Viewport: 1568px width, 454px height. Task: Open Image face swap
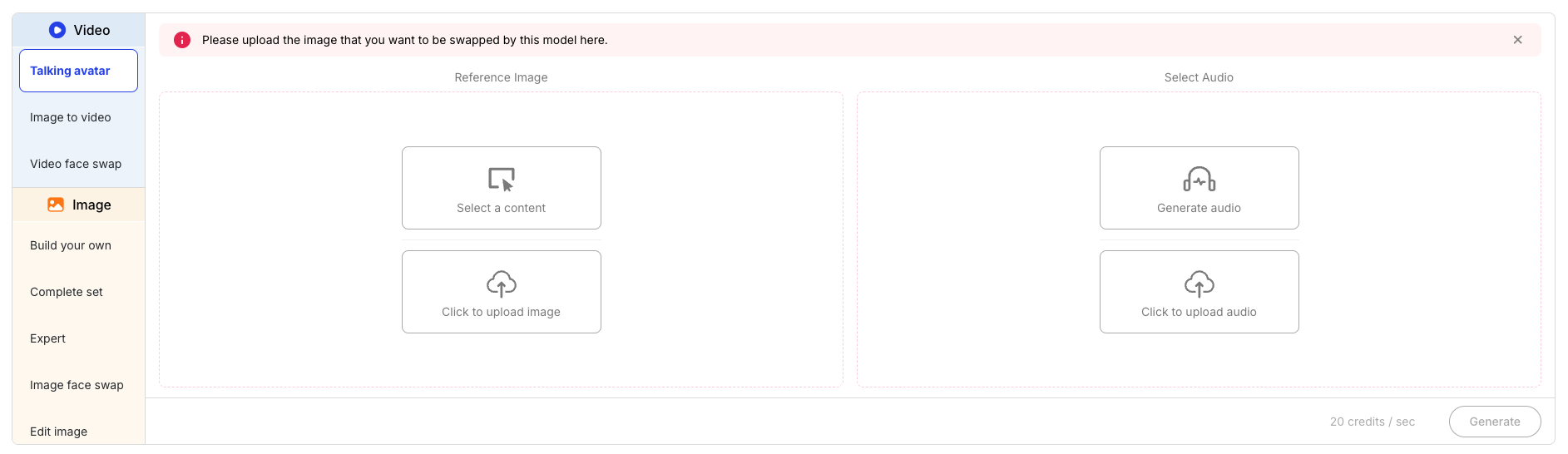coord(77,385)
